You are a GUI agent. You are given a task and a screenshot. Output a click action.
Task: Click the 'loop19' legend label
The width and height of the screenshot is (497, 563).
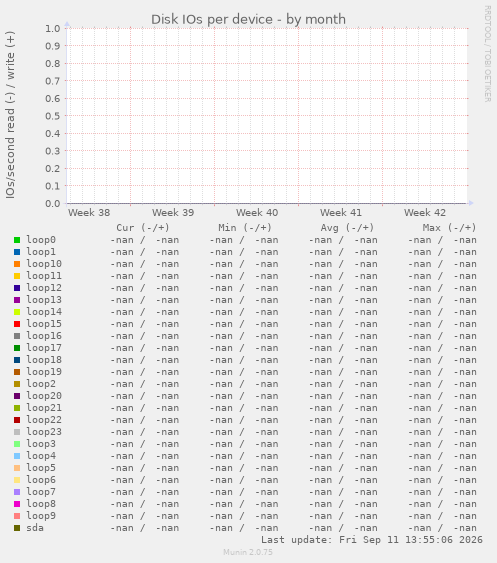pyautogui.click(x=44, y=372)
